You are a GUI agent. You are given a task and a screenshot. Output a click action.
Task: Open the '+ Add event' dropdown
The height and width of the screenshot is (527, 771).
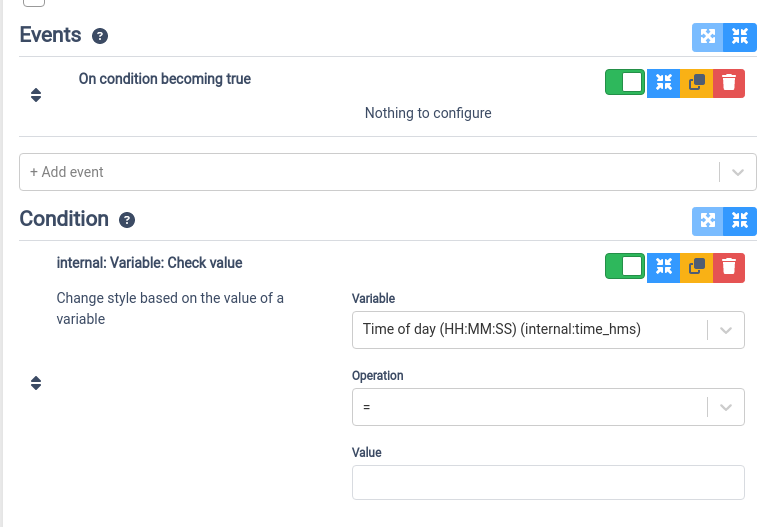click(x=387, y=172)
